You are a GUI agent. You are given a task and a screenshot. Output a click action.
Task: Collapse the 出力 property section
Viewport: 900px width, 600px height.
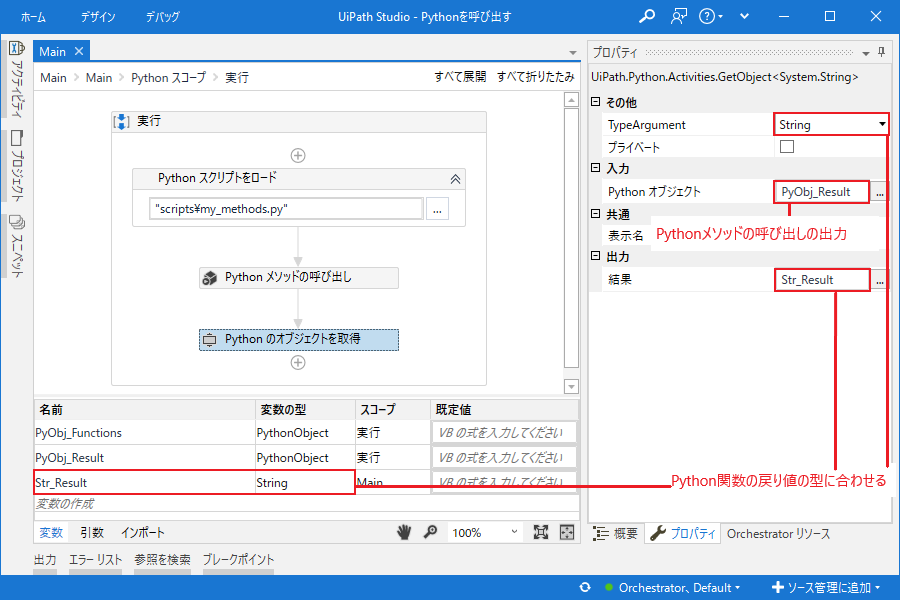pyautogui.click(x=595, y=256)
